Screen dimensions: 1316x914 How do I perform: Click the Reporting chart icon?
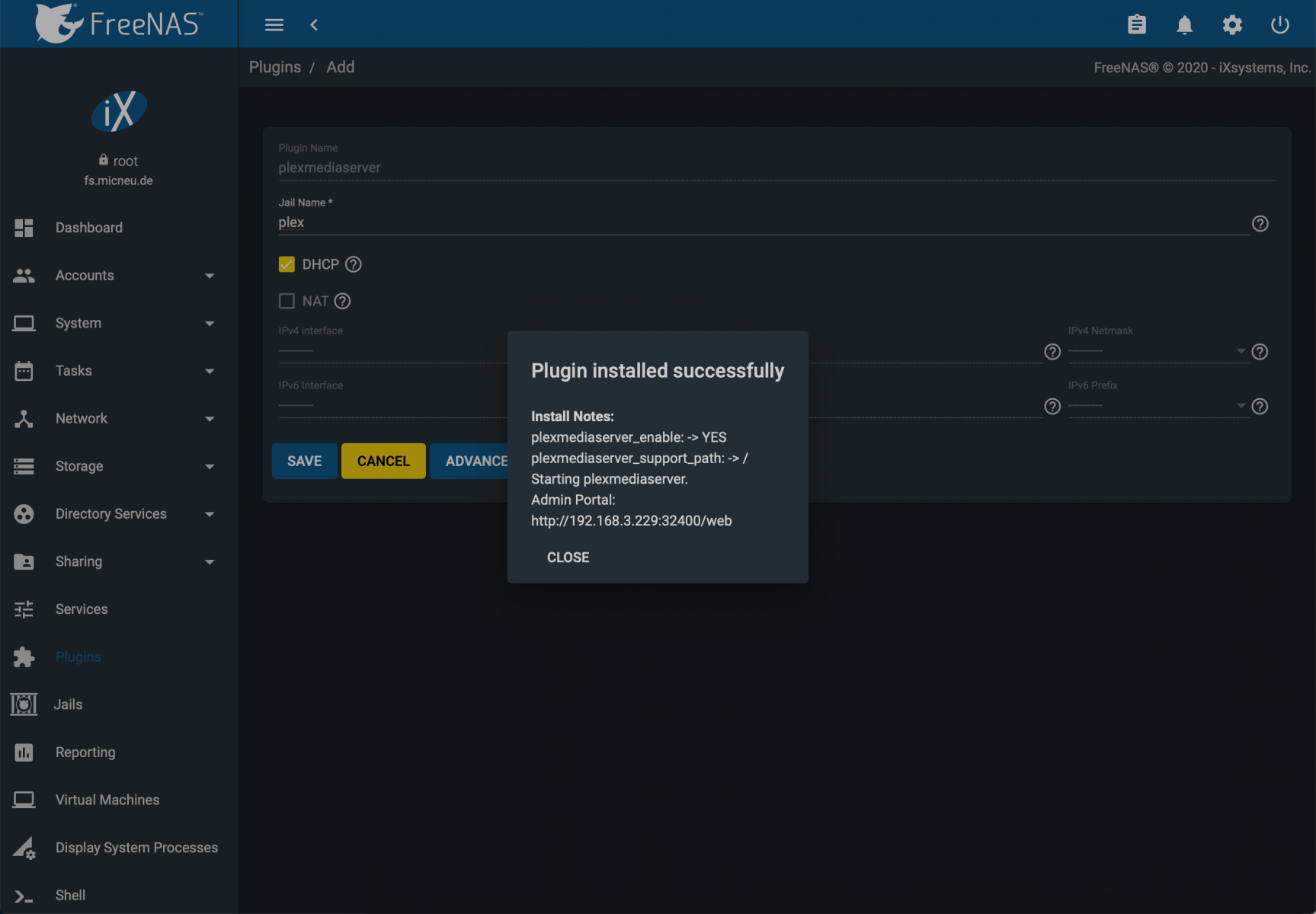24,753
